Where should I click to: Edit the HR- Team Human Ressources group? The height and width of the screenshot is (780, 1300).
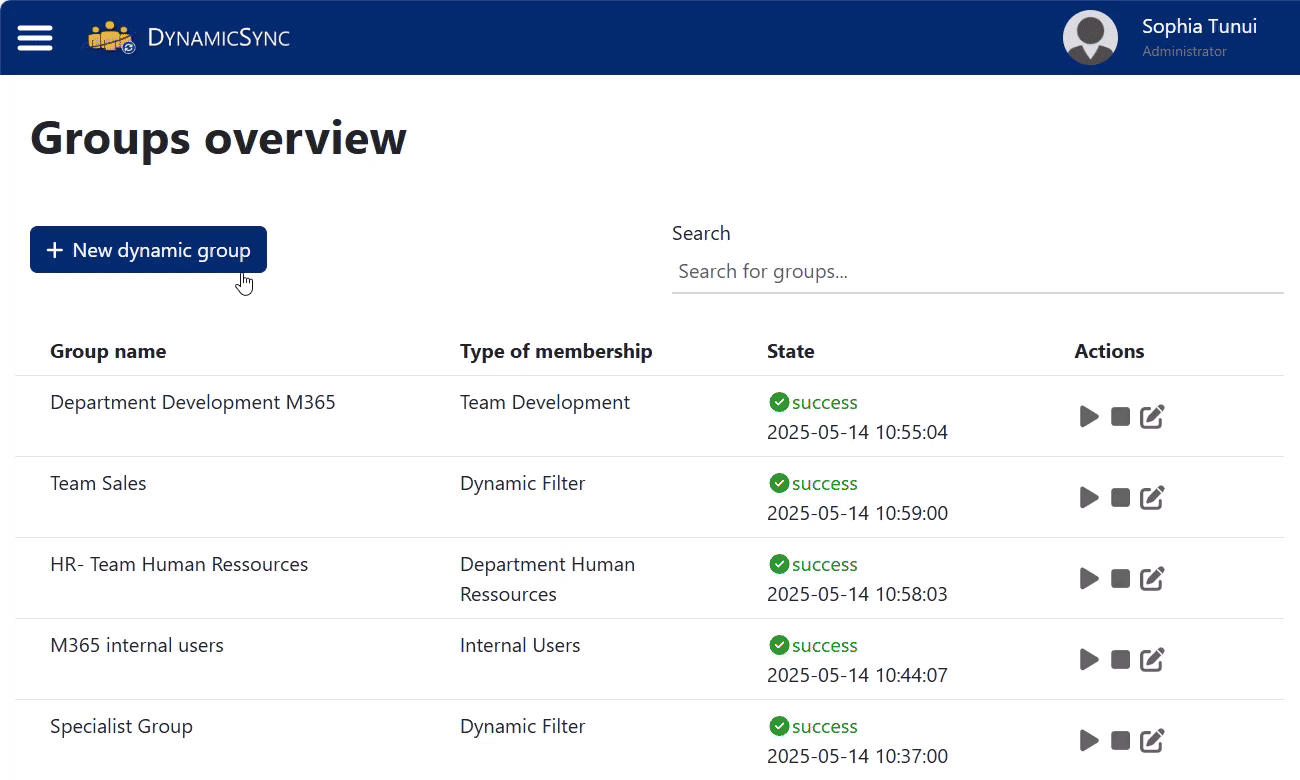(x=1152, y=578)
